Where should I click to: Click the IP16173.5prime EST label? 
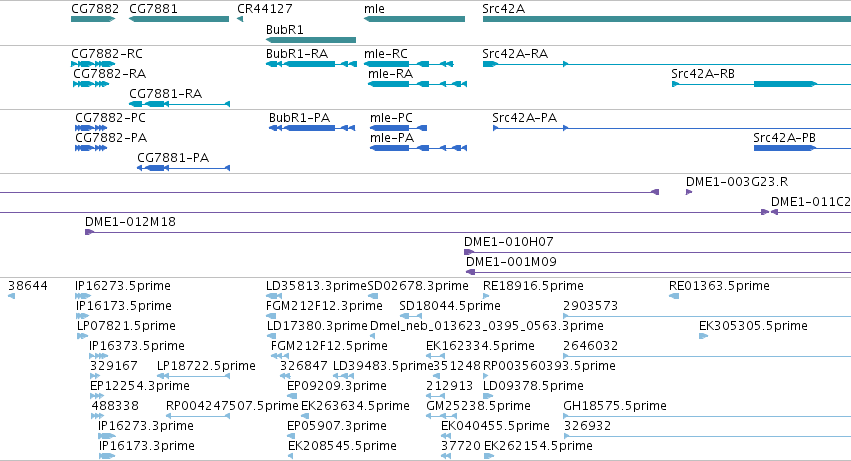[x=124, y=306]
